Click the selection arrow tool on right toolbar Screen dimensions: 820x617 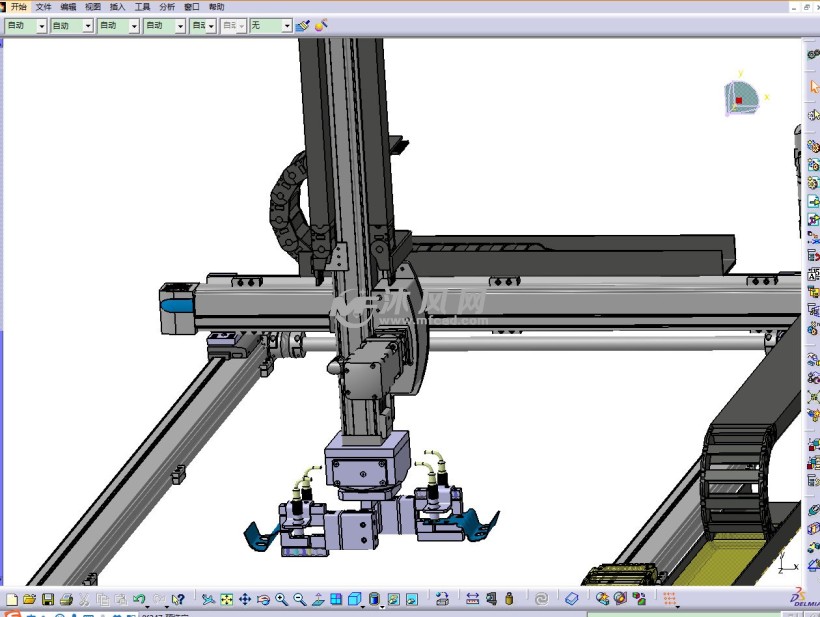[813, 86]
